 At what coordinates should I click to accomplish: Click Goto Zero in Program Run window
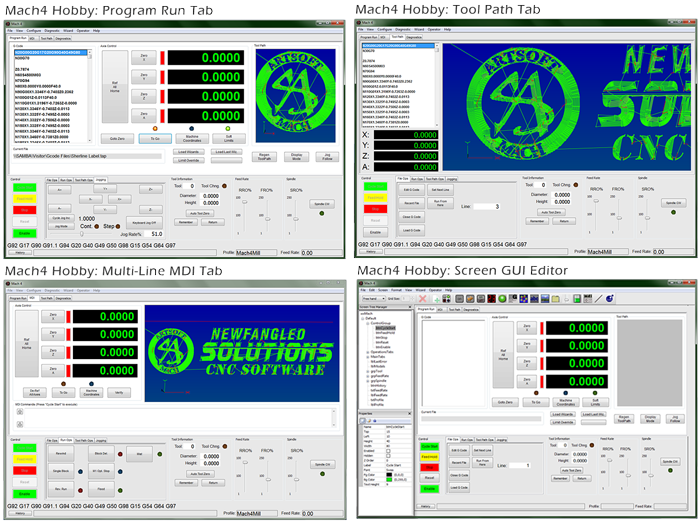click(x=117, y=138)
